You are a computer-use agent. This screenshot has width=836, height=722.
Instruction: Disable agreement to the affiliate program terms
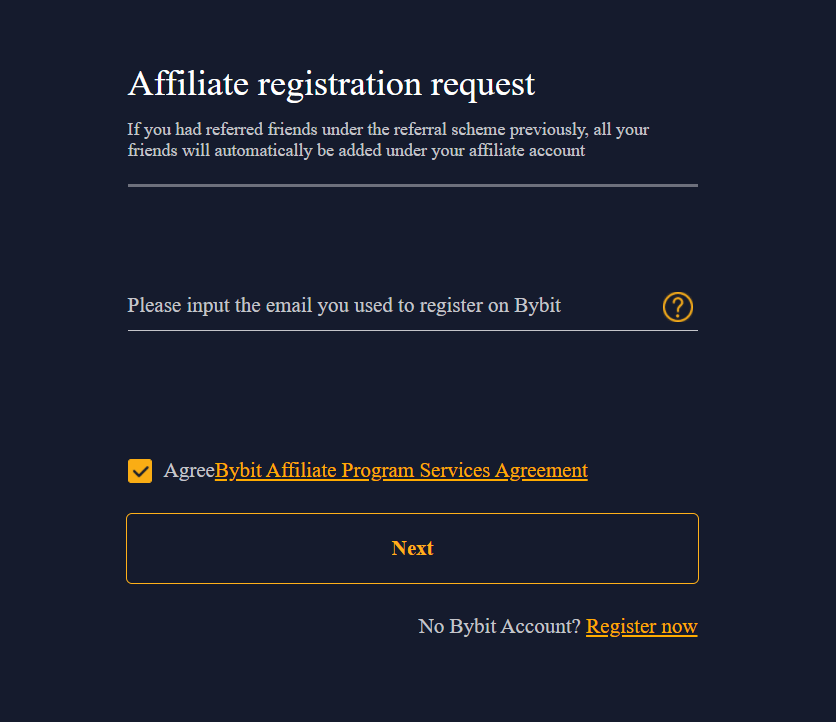pyautogui.click(x=140, y=471)
